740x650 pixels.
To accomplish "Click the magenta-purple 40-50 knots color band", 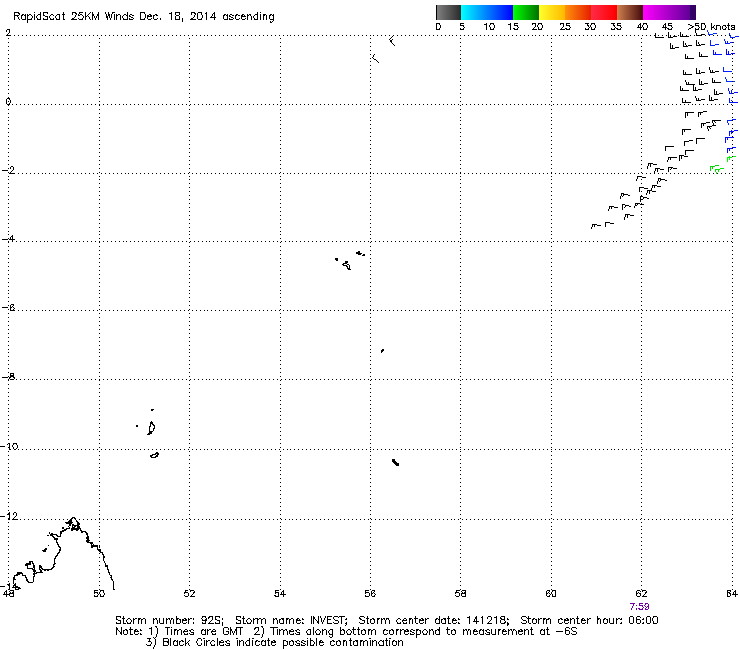I will [669, 12].
